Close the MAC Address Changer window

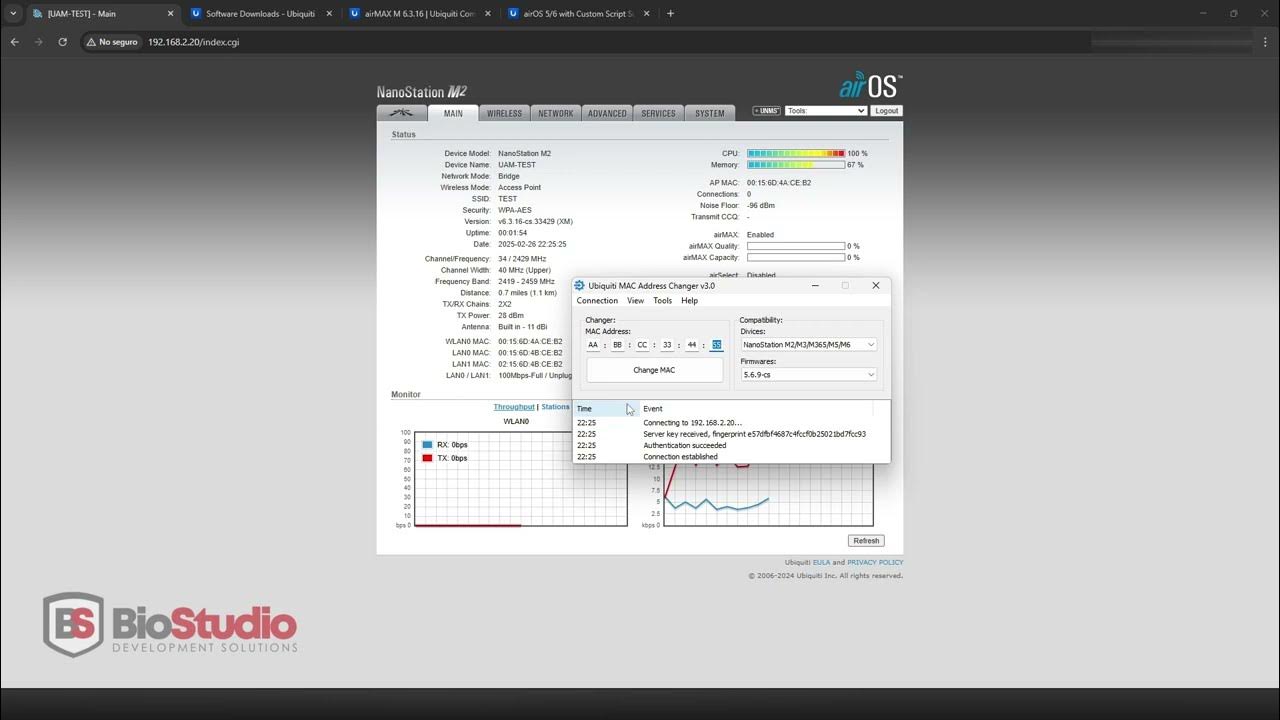tap(876, 285)
